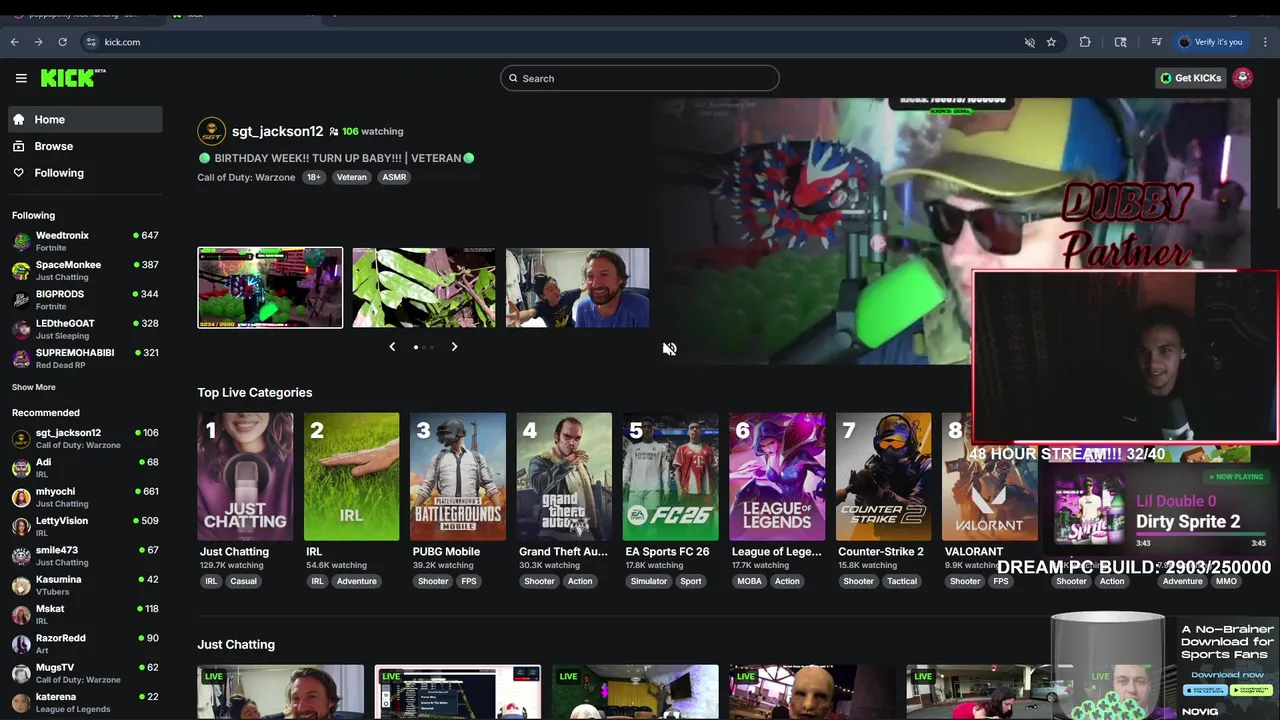Show next featured stream
Screen dimensions: 1280x720
pyautogui.click(x=454, y=347)
